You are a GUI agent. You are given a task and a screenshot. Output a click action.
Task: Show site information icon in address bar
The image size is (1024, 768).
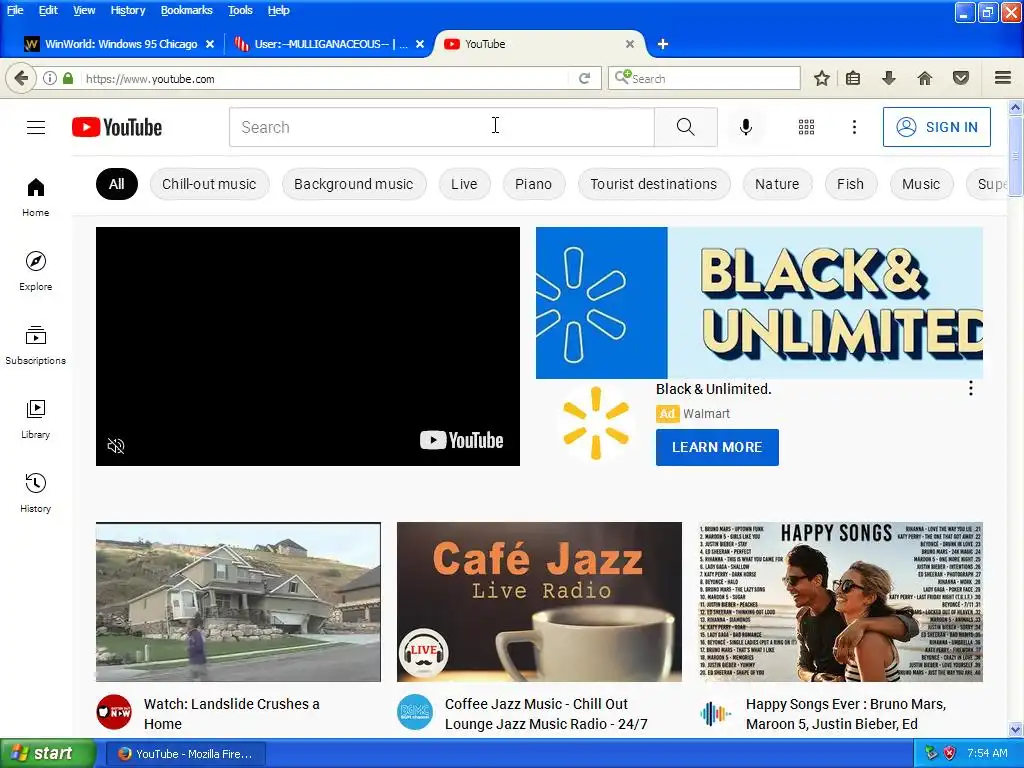click(x=50, y=78)
